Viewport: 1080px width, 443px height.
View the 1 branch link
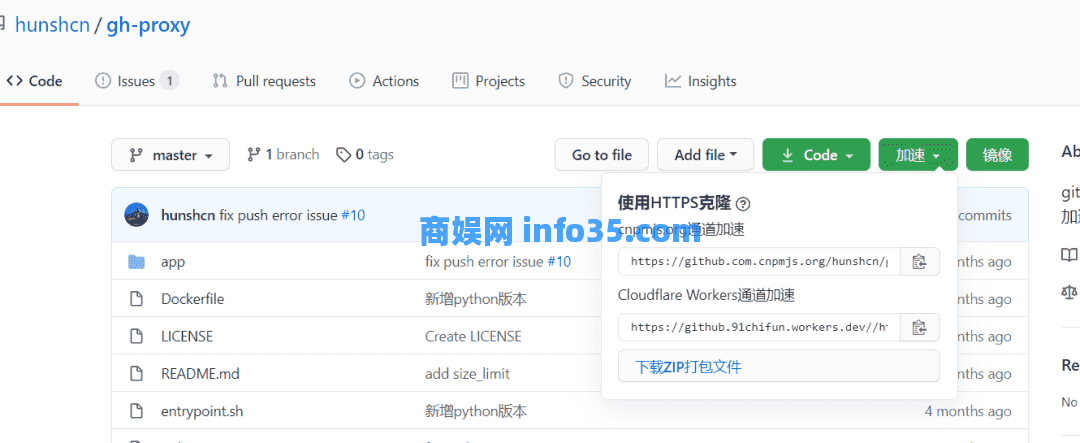[283, 154]
